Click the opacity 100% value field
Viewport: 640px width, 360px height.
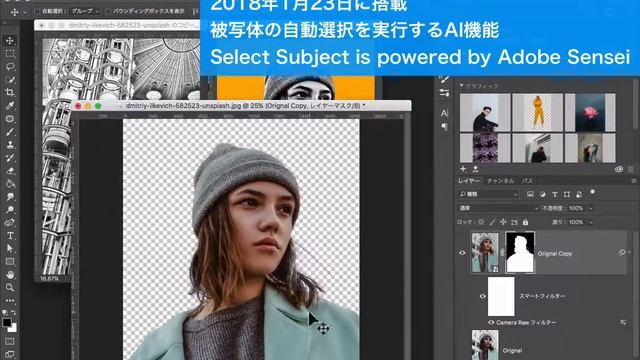point(576,209)
